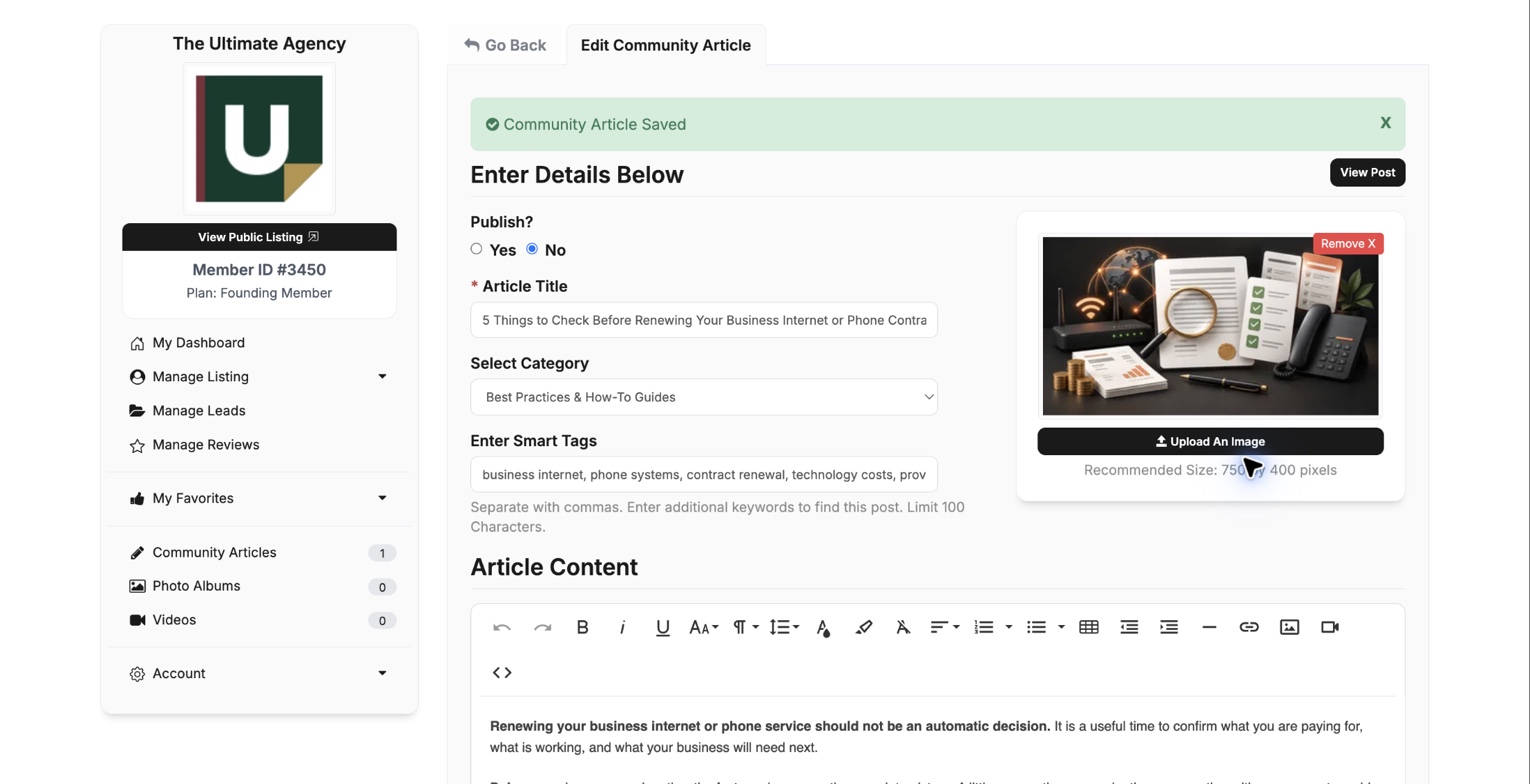Select Yes to publish the article
The image size is (1530, 784).
click(477, 249)
